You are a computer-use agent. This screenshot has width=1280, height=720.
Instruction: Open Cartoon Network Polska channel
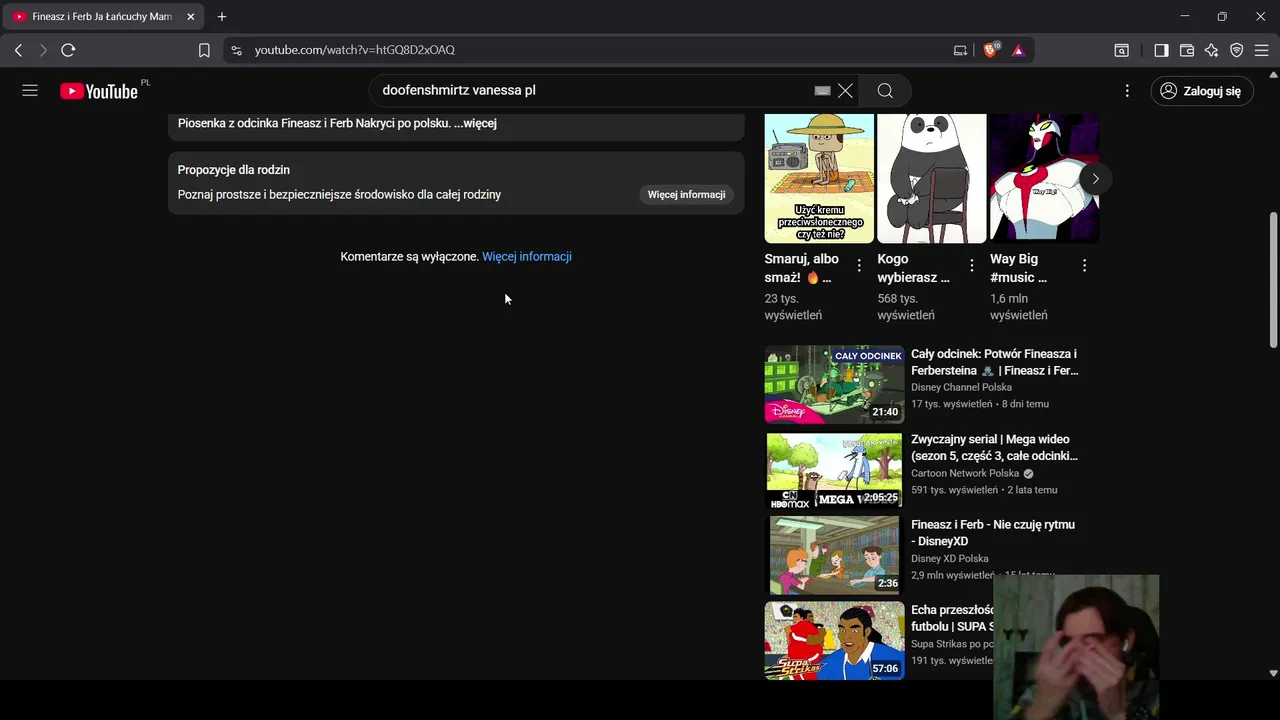(965, 473)
